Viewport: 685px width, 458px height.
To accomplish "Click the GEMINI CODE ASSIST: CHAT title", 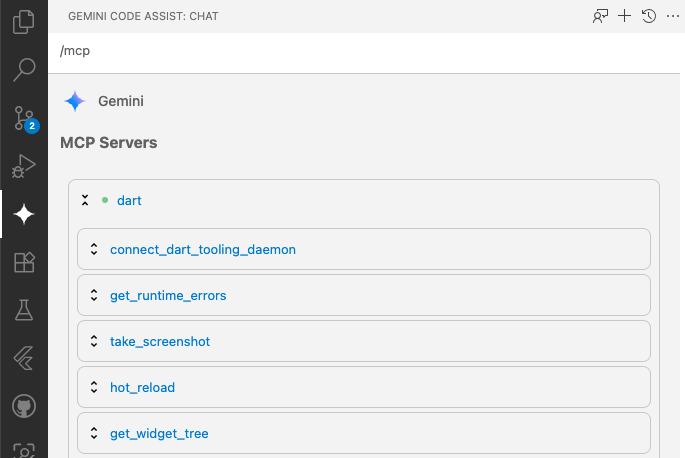I will [x=143, y=16].
